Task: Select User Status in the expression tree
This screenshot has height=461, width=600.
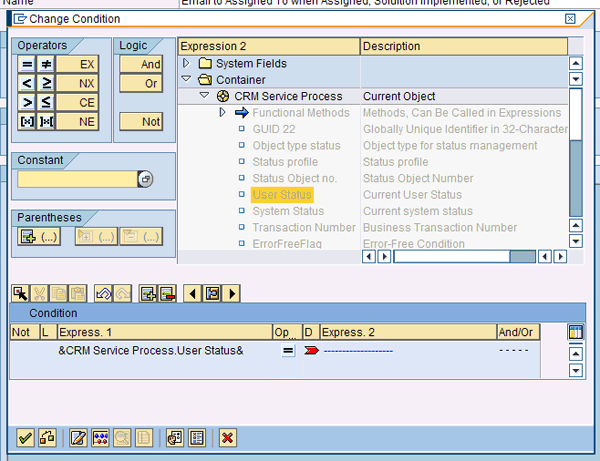Action: (282, 194)
